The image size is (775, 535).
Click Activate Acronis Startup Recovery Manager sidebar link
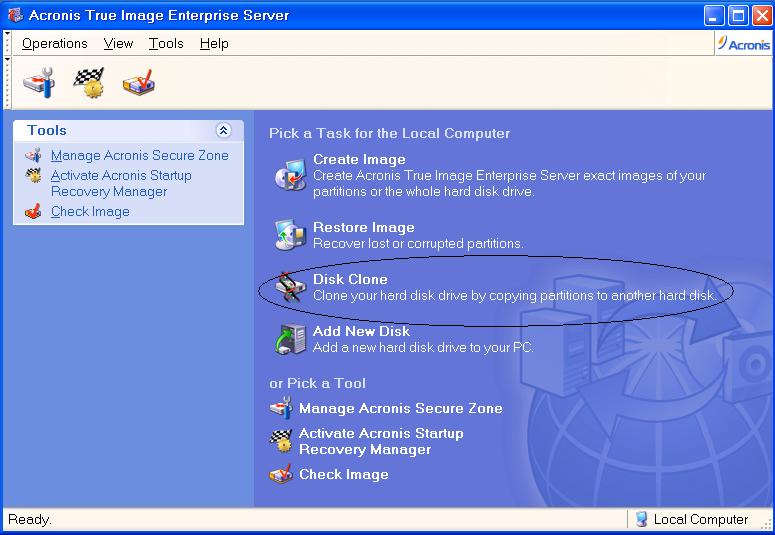(121, 183)
